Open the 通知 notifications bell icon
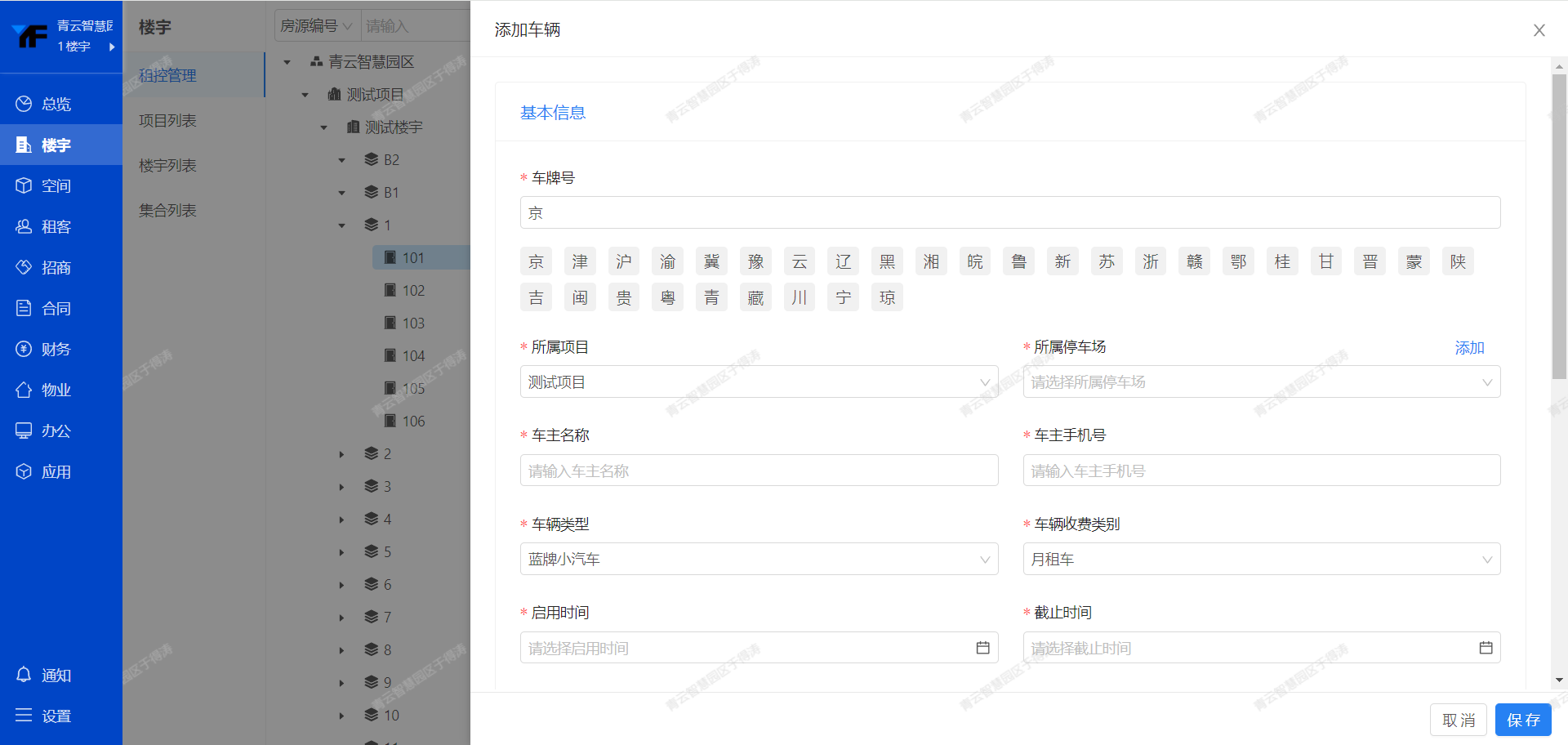This screenshot has height=745, width=1568. (24, 675)
